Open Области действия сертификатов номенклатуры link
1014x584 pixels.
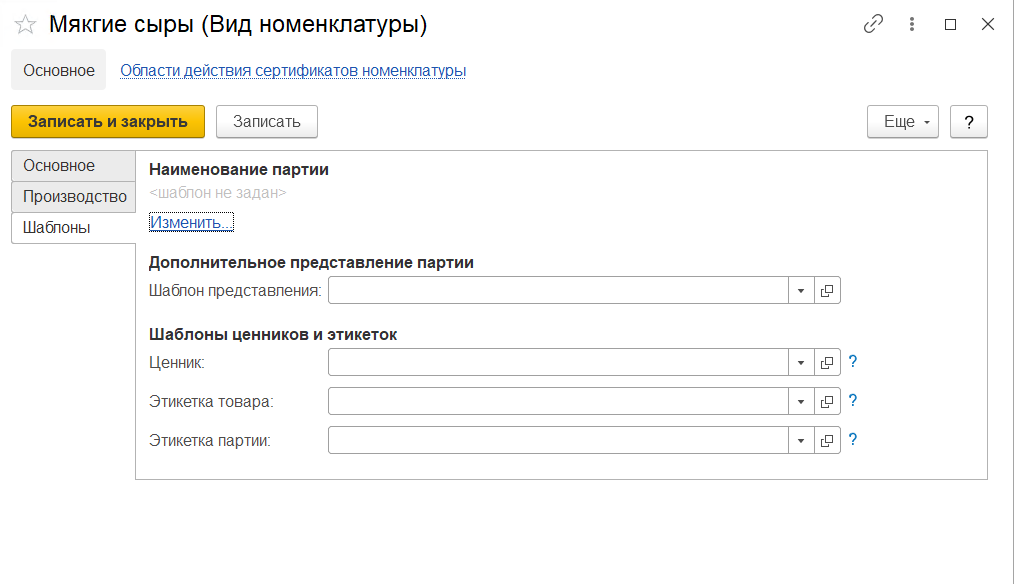tap(293, 71)
